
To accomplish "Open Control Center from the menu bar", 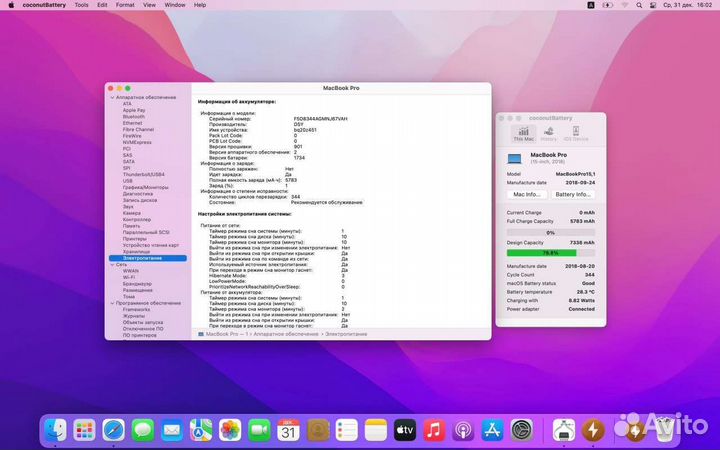I will tap(653, 5).
